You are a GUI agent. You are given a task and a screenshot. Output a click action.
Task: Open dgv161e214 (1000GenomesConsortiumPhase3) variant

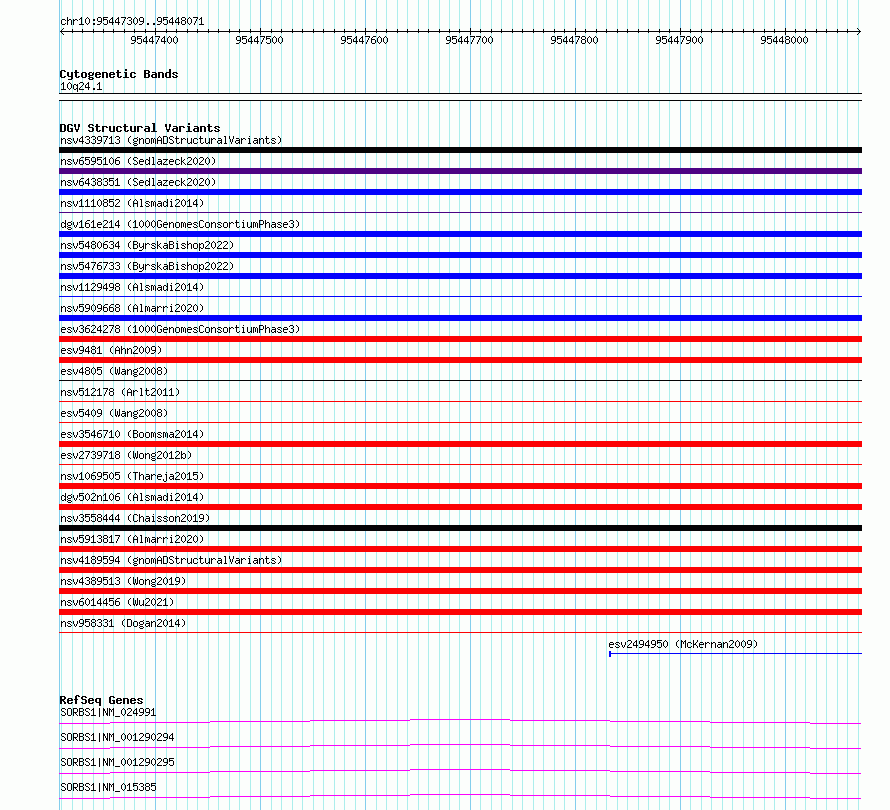tap(180, 224)
